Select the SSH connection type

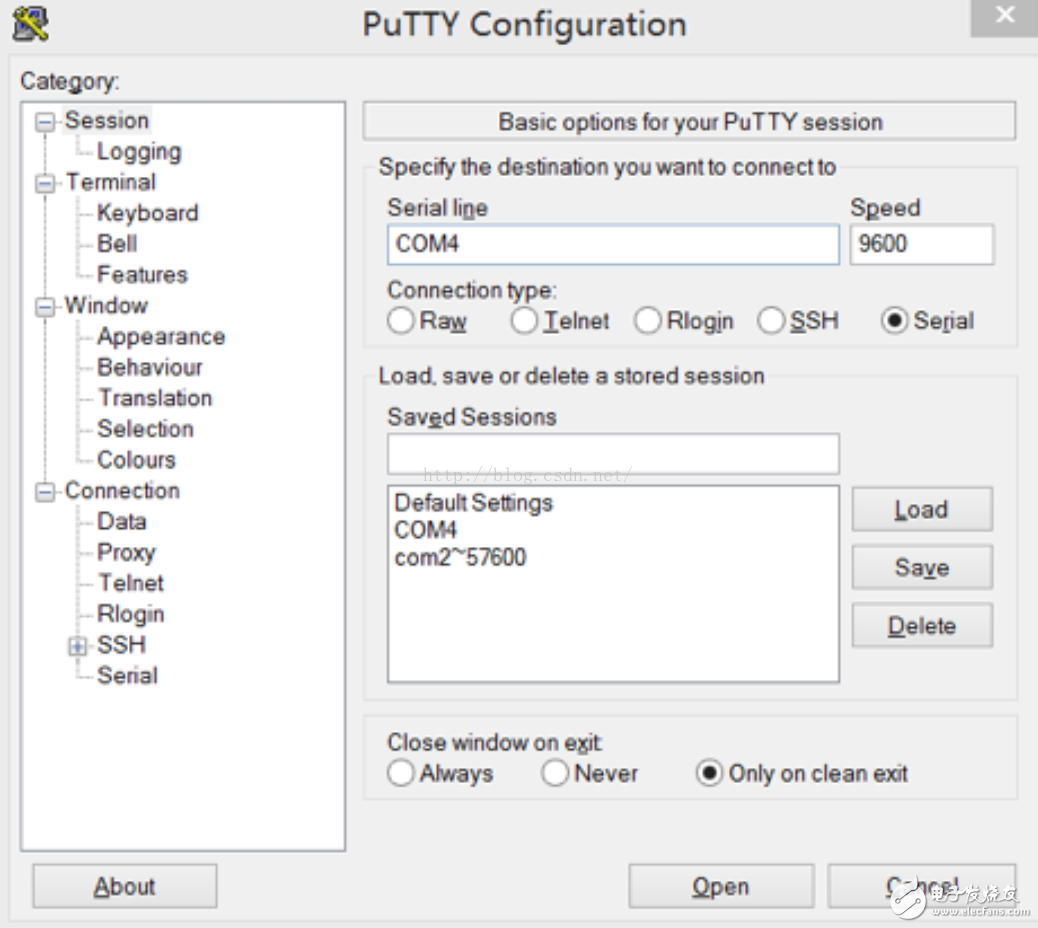point(771,321)
